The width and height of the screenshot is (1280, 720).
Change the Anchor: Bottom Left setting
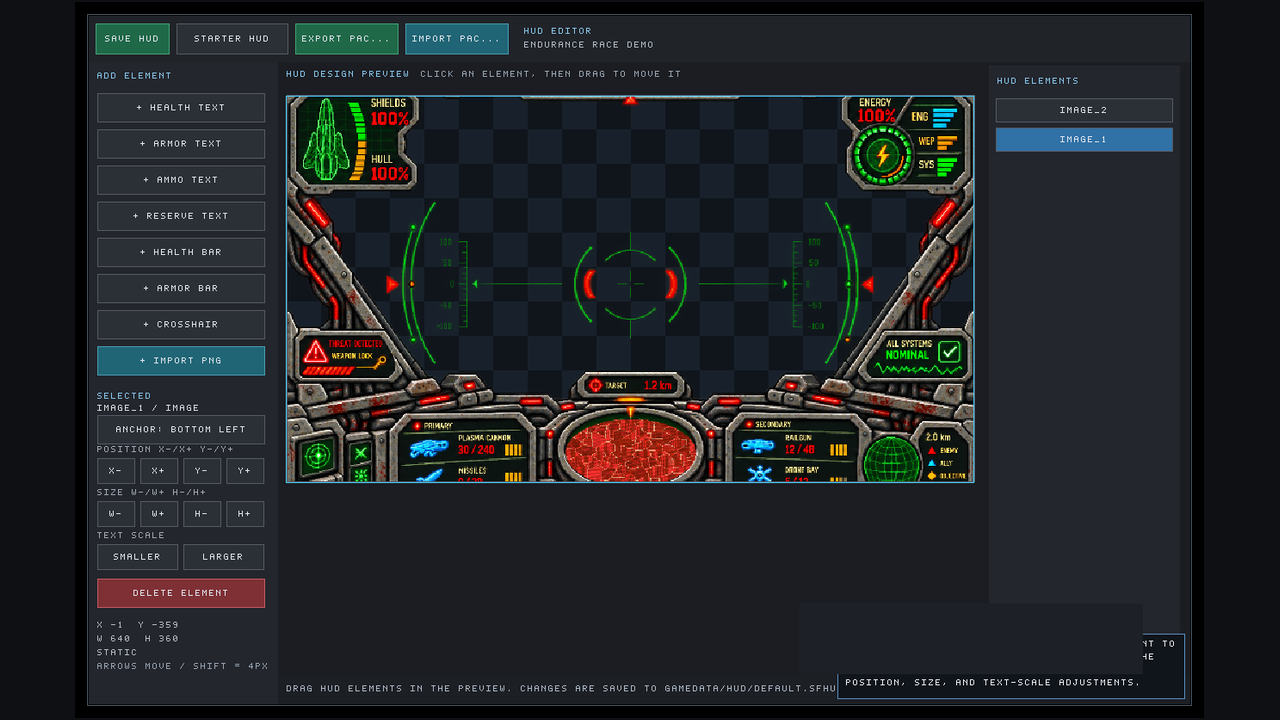pos(181,430)
